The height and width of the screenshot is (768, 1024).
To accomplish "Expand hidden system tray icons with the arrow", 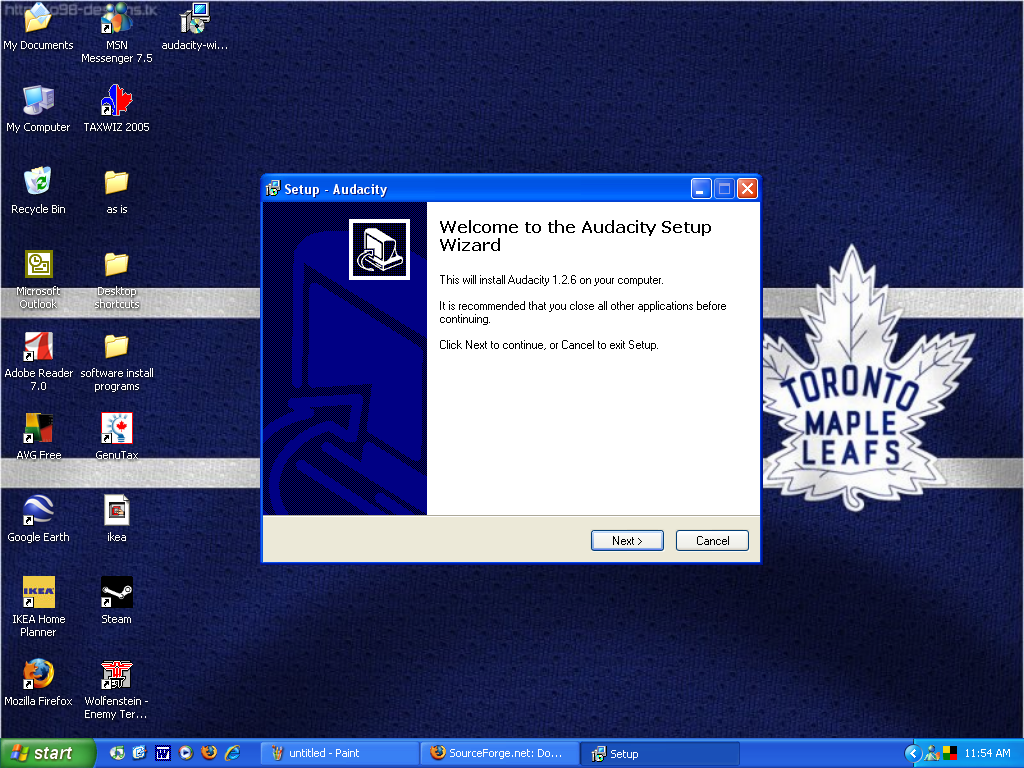I will [x=913, y=754].
